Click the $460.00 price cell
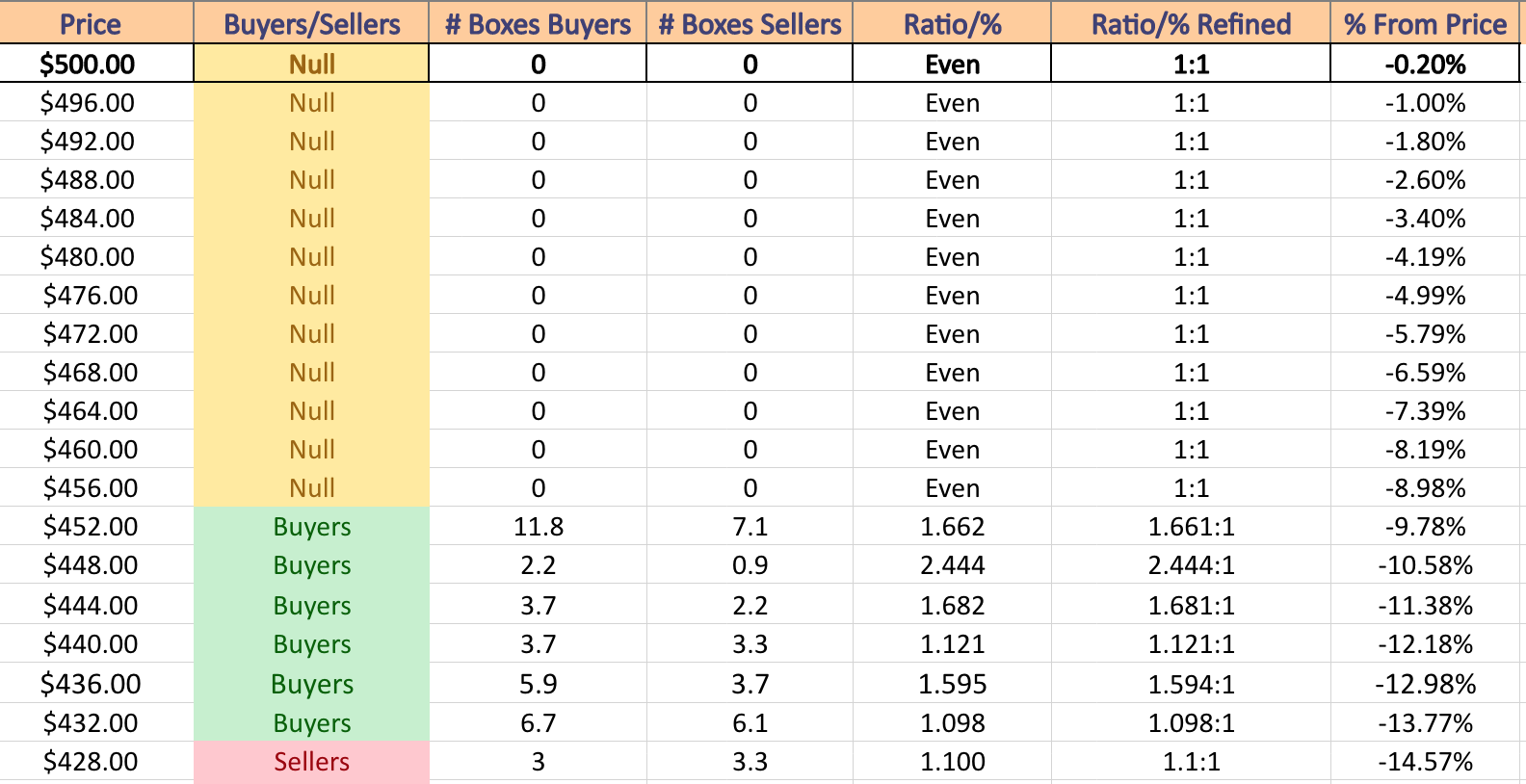The height and width of the screenshot is (784, 1526). coord(96,449)
